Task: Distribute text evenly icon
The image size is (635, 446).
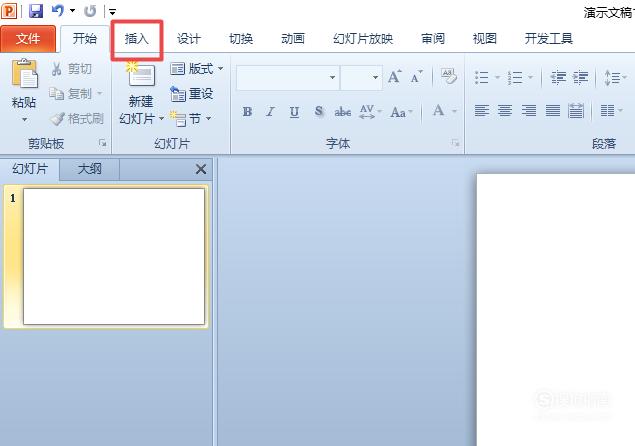Action: click(x=576, y=110)
